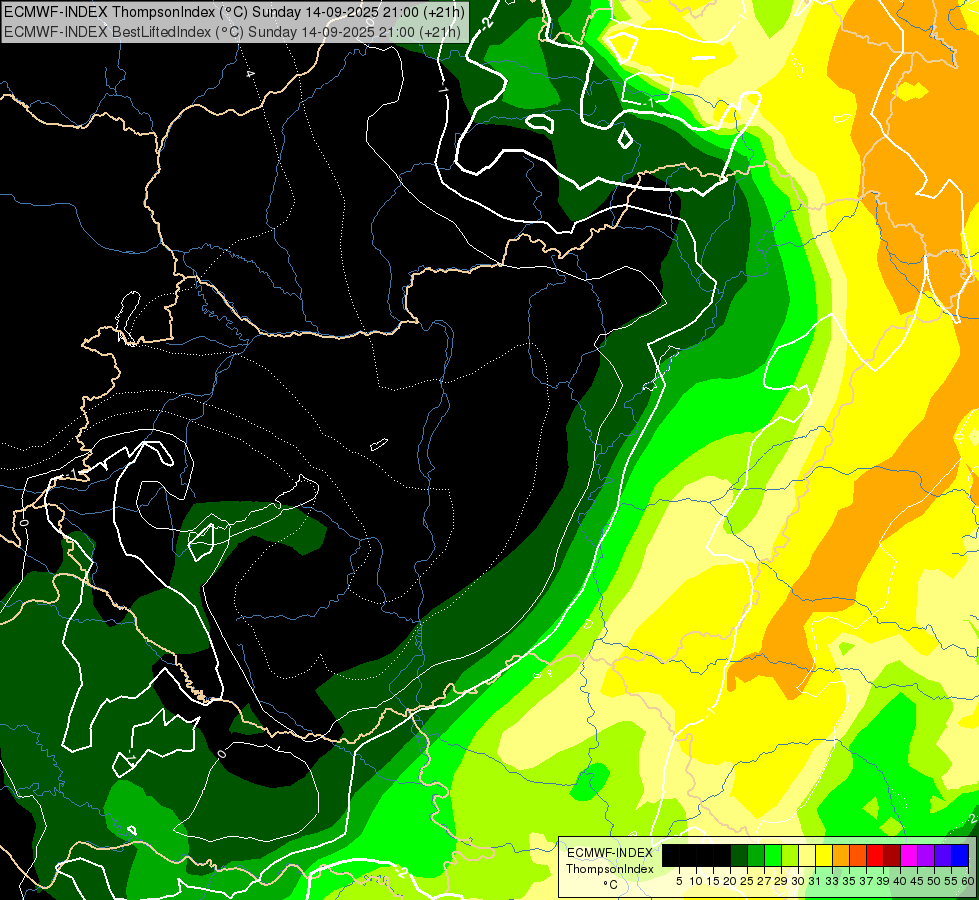This screenshot has height=900, width=979.
Task: Click the purple legend swatch (45–50)
Action: click(926, 855)
